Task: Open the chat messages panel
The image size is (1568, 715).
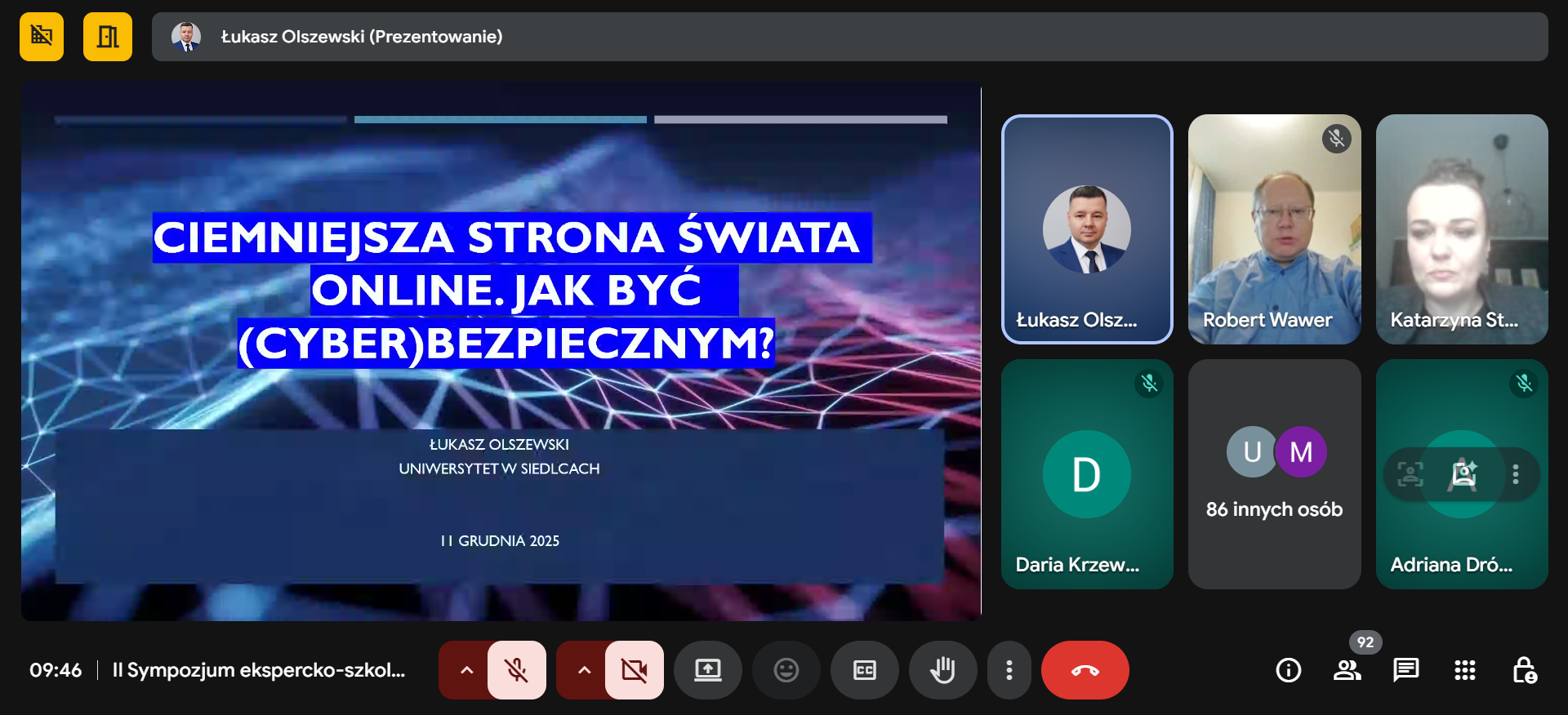Action: coord(1405,670)
